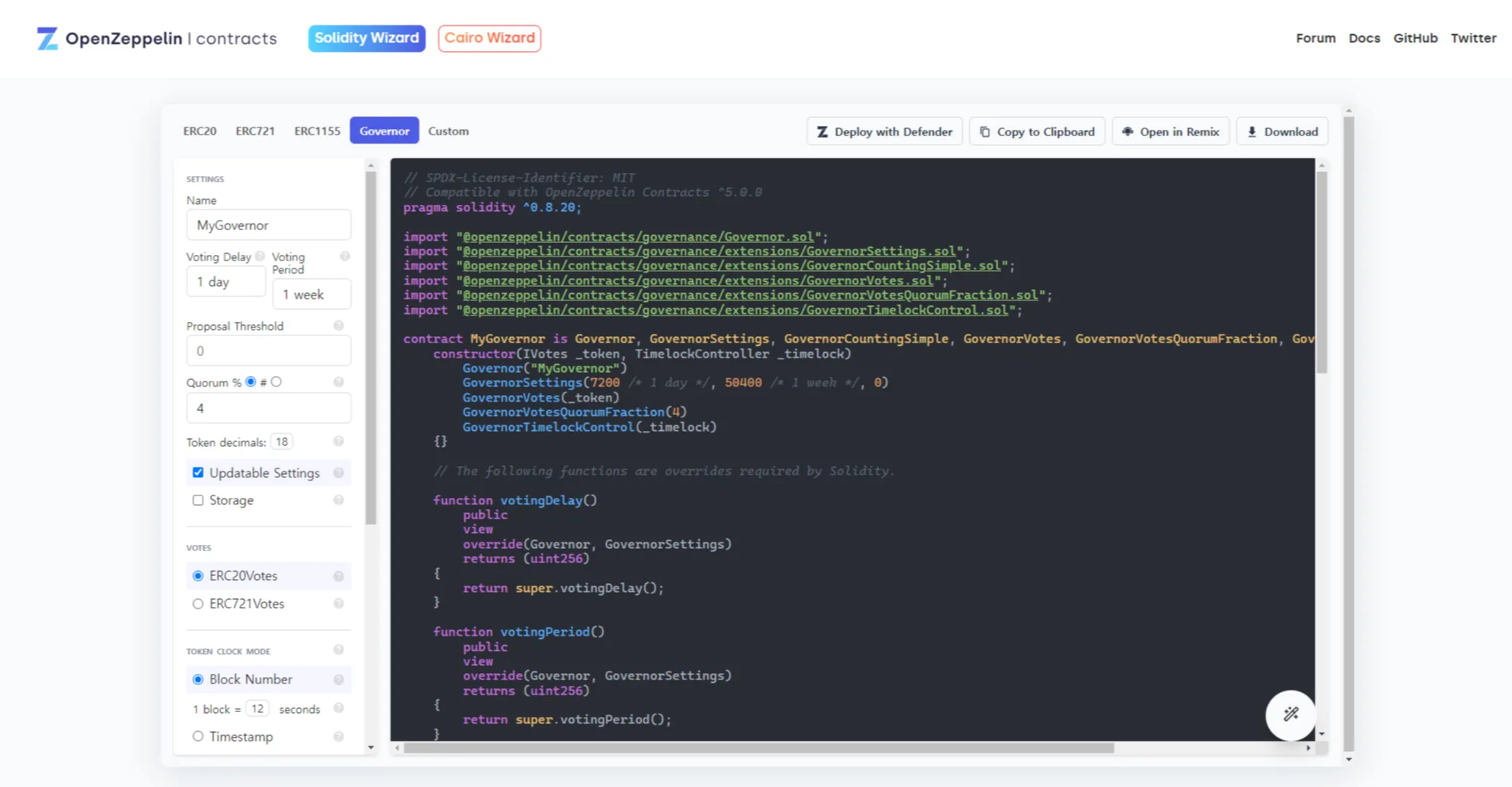Click the code panel vertical scrollbar thumb
The height and width of the screenshot is (787, 1512).
(x=1322, y=272)
